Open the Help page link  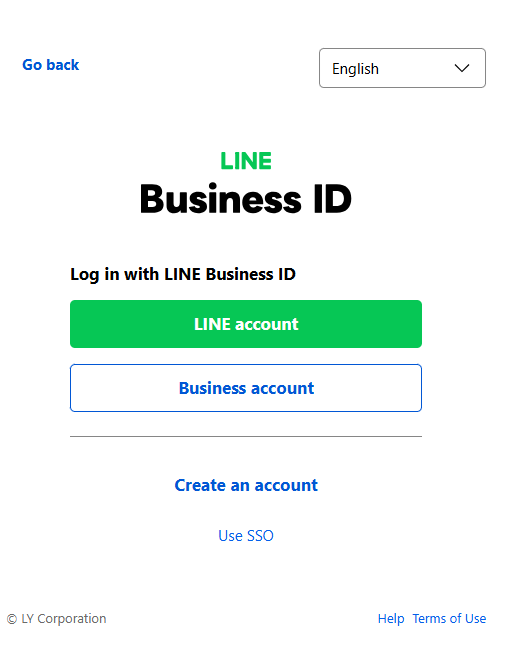click(391, 619)
